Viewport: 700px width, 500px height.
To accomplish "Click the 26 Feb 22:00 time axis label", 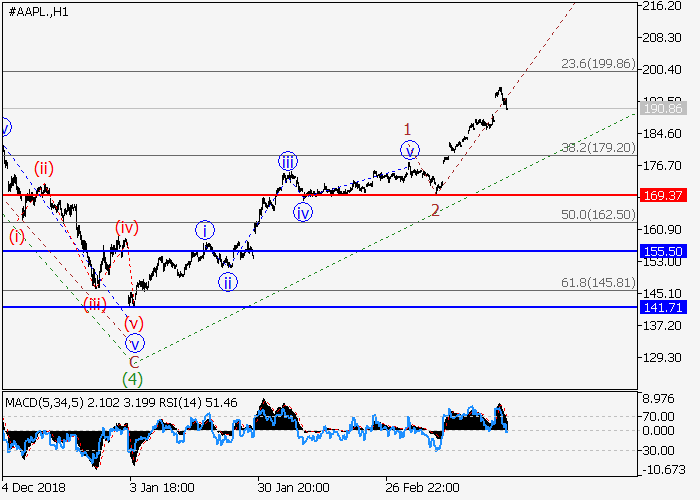I will 422,488.
